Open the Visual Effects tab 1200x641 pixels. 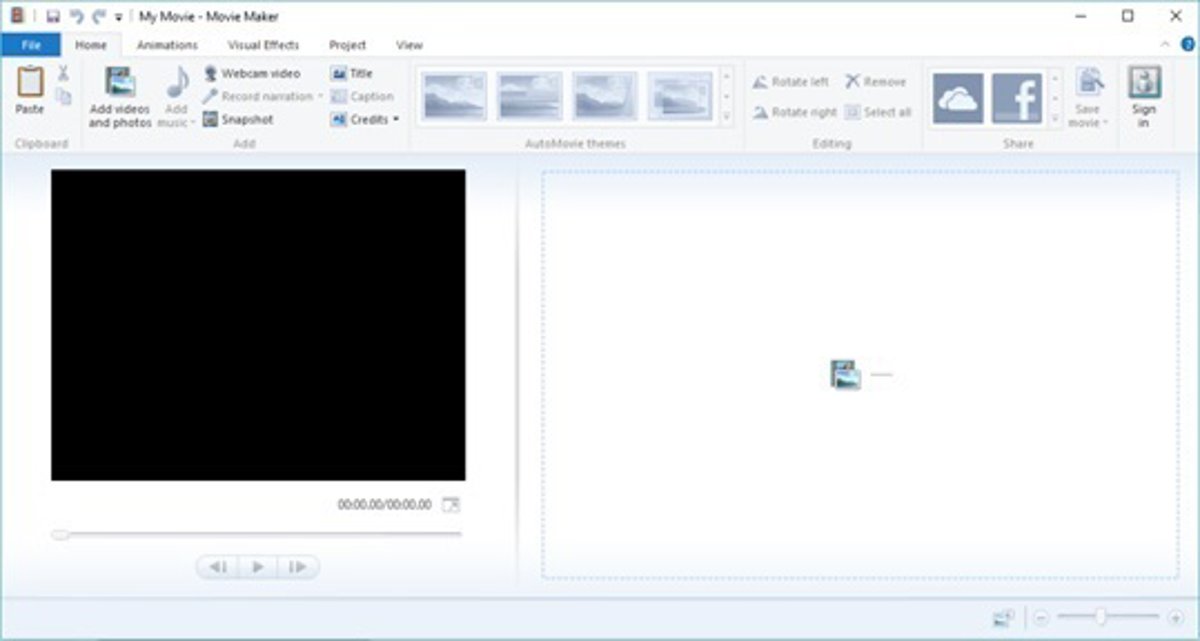click(263, 45)
